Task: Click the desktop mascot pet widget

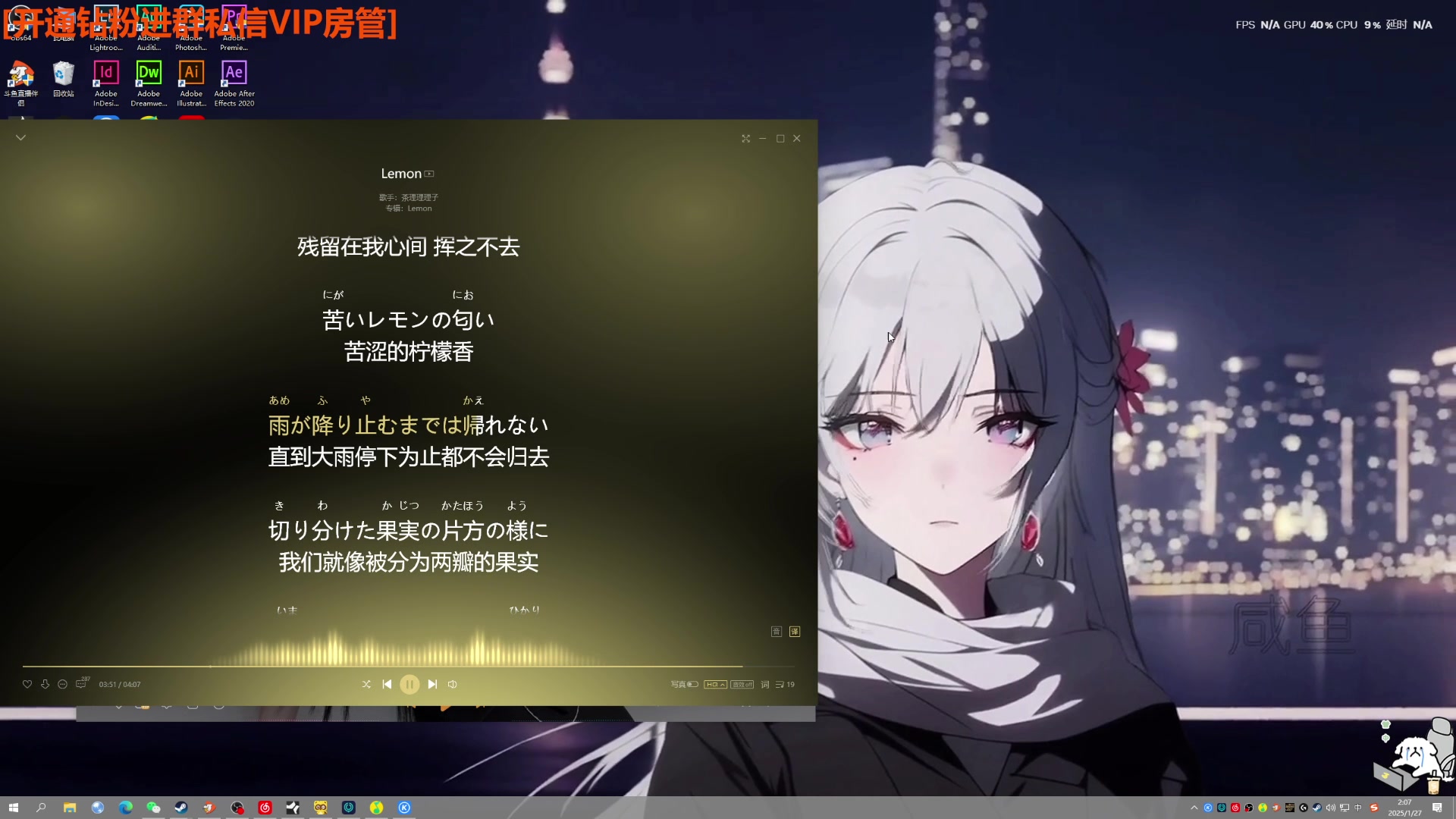Action: point(1414,755)
